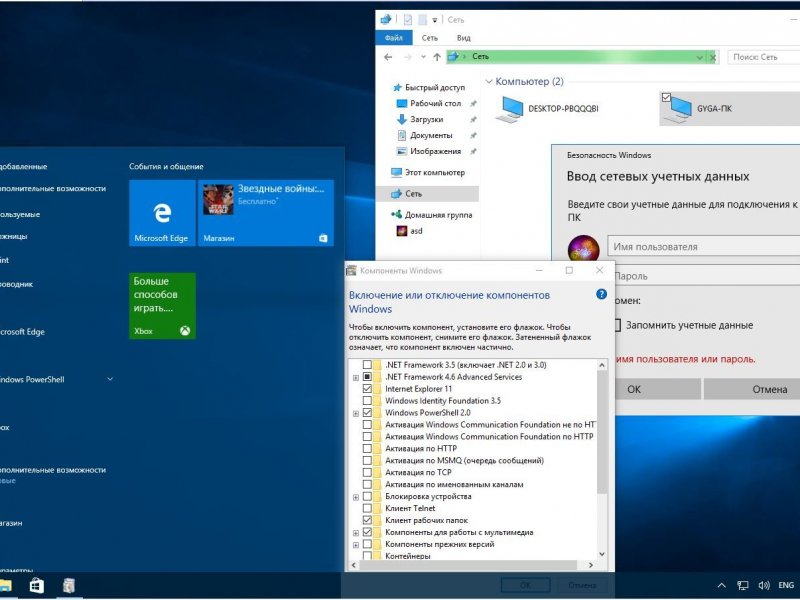
Task: Open the recent locations dropdown arrow
Action: click(x=423, y=57)
